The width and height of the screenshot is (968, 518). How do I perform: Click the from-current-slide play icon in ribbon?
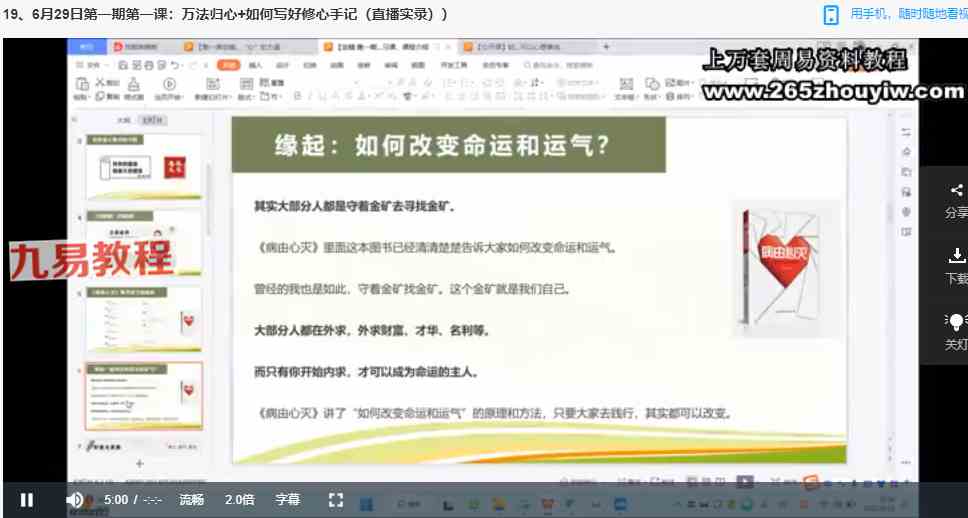(169, 84)
